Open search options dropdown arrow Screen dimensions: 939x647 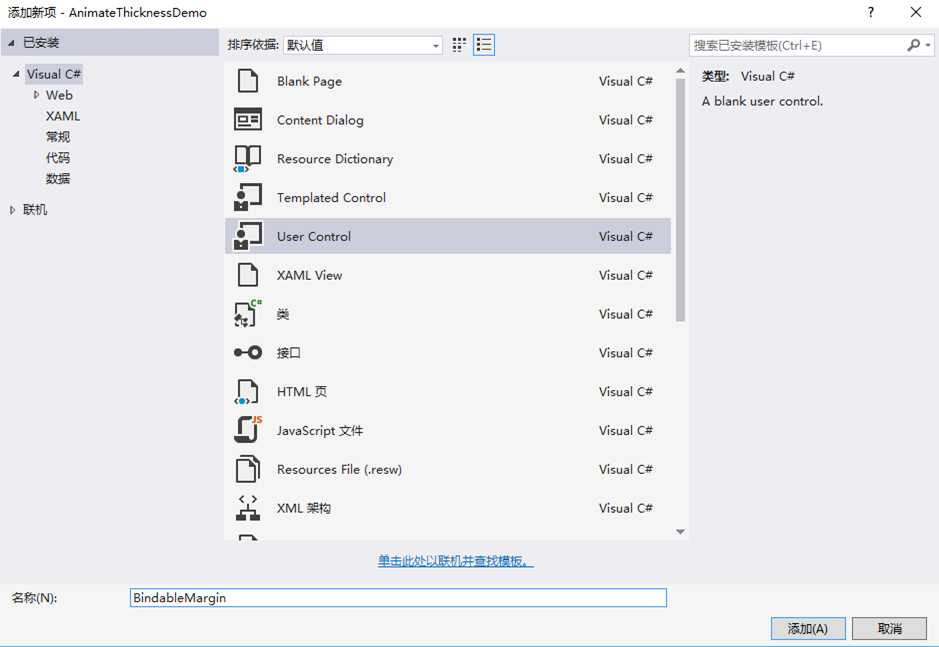(x=928, y=46)
